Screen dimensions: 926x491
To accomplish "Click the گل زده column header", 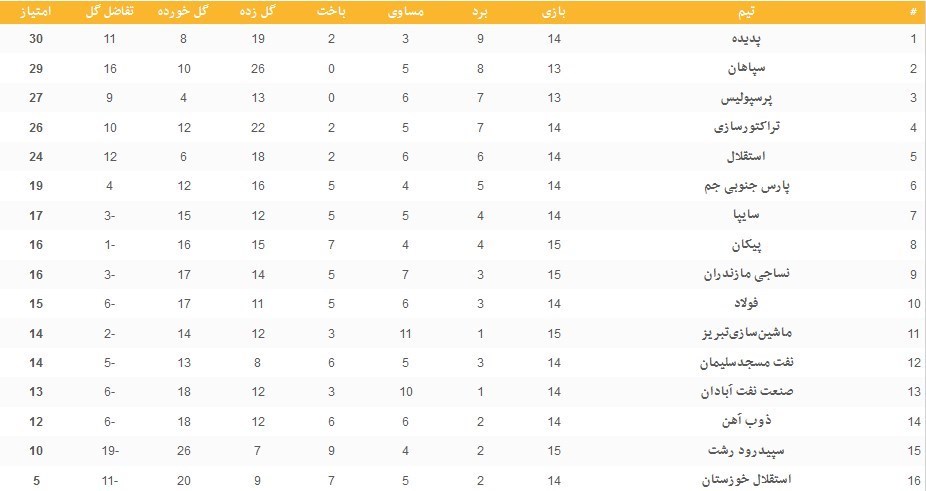I will 258,12.
